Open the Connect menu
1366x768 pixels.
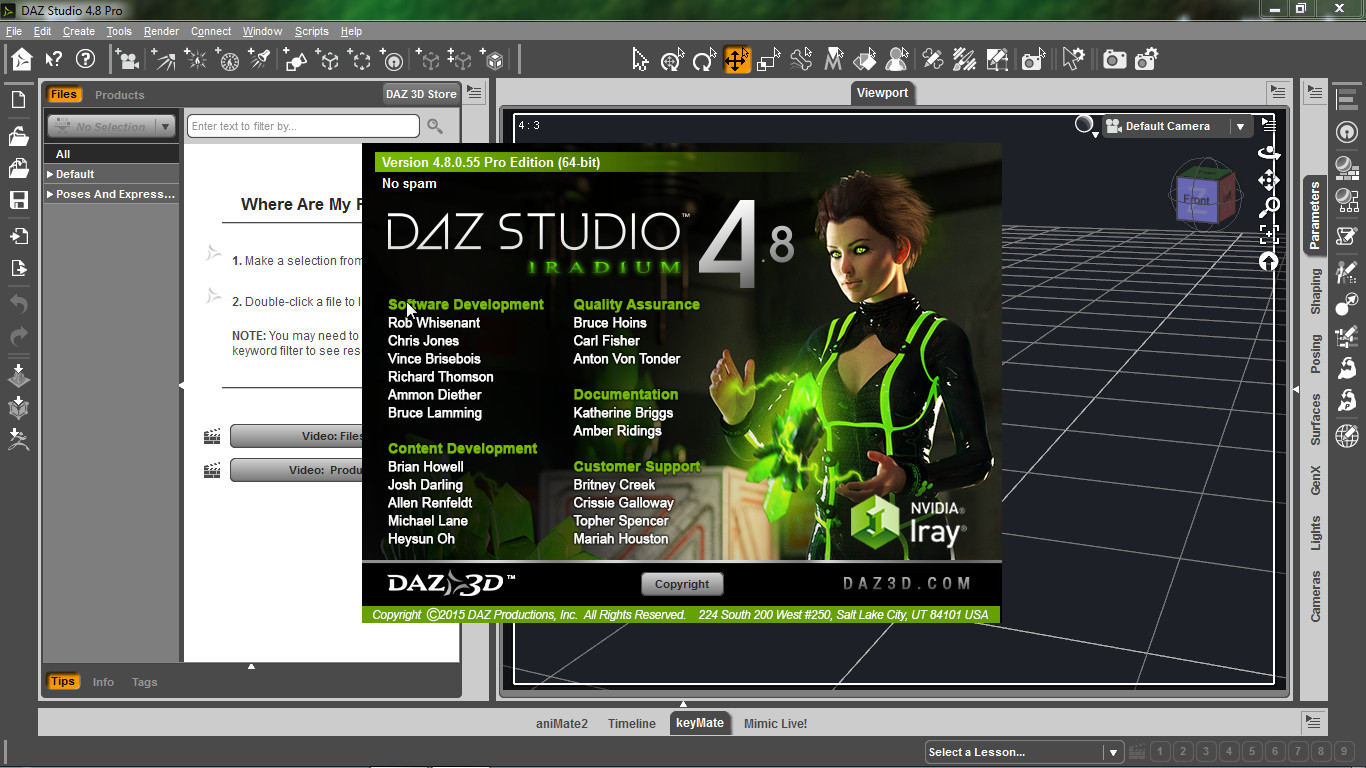211,31
